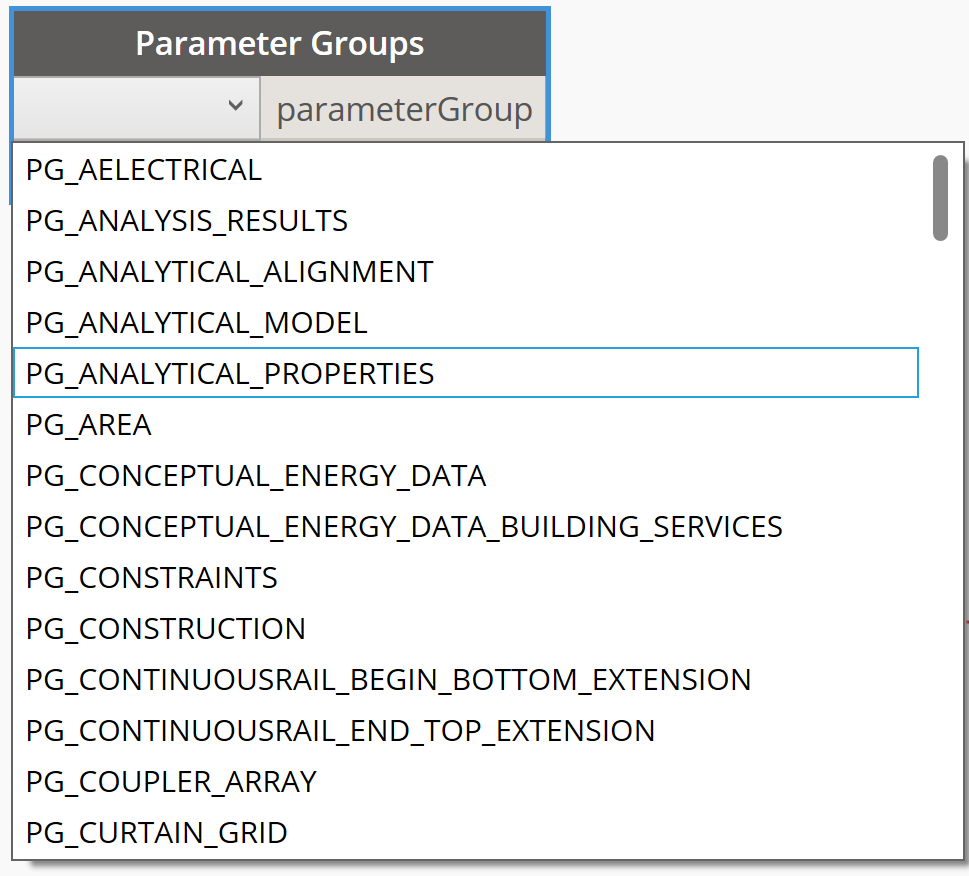Select PG_COUPLER_ARRAY entry
This screenshot has width=969, height=876.
point(171,781)
